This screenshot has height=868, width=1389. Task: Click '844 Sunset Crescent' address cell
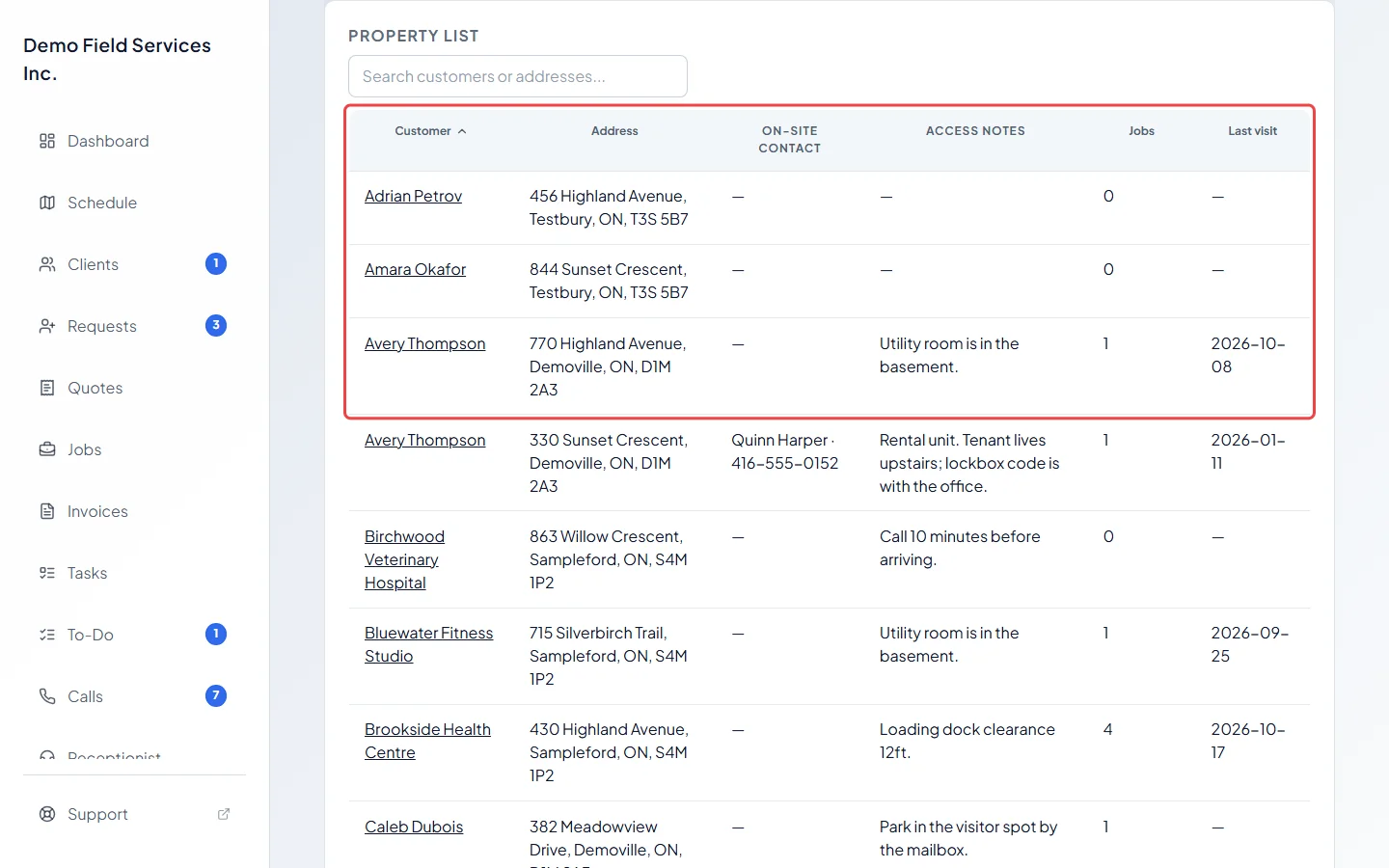609,281
